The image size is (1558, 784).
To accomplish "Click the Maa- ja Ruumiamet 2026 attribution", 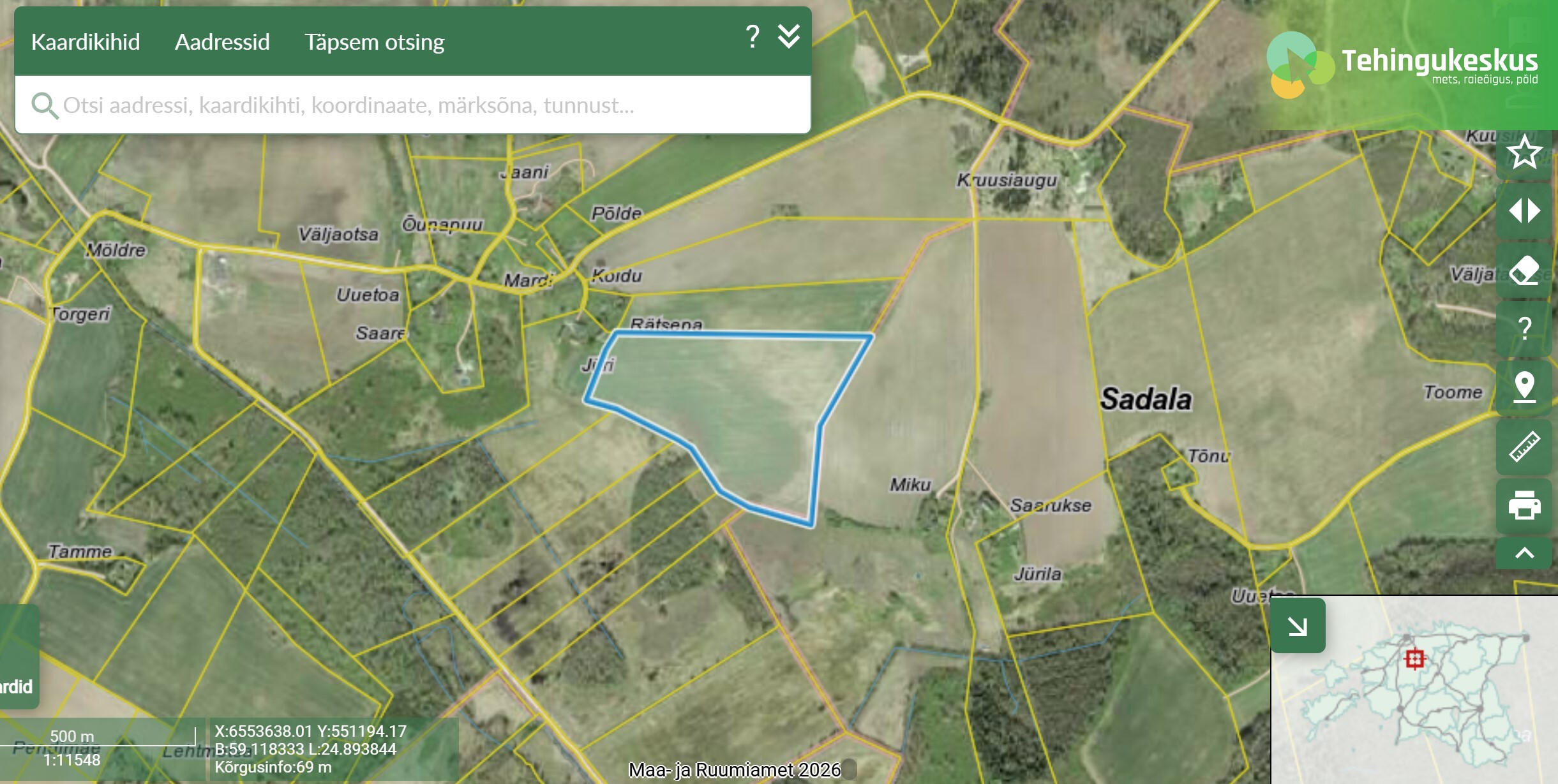I will (x=734, y=770).
